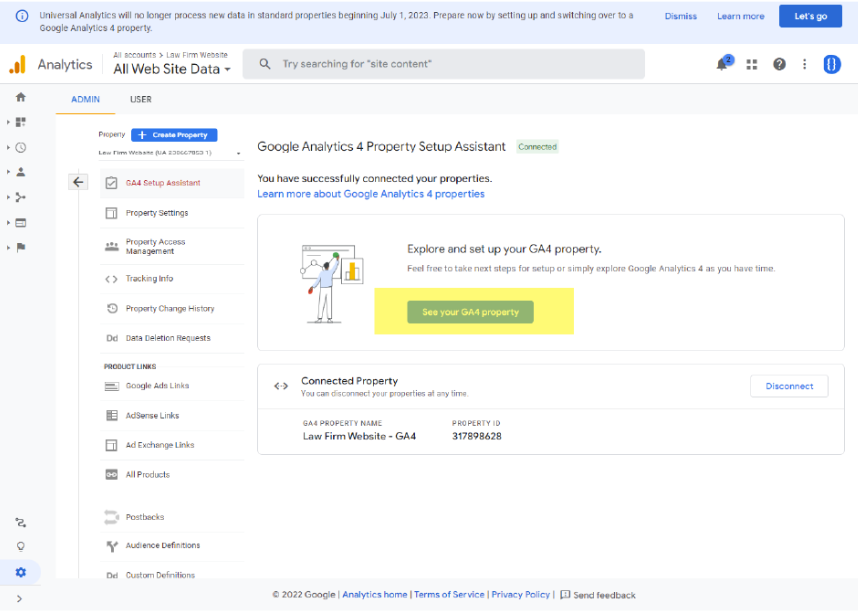Switch to the USER tab
The height and width of the screenshot is (615, 860).
point(140,99)
